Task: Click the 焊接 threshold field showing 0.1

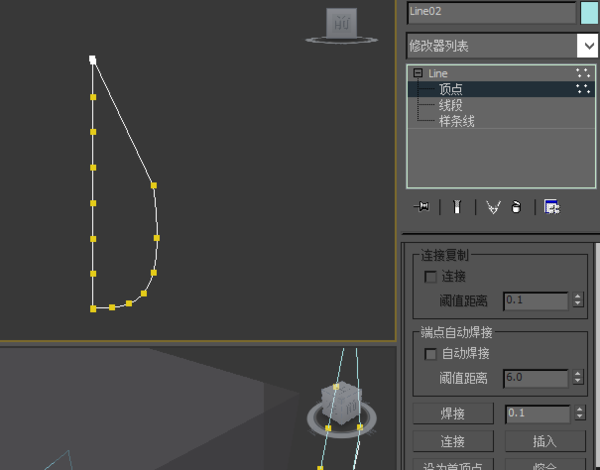Action: tap(537, 414)
